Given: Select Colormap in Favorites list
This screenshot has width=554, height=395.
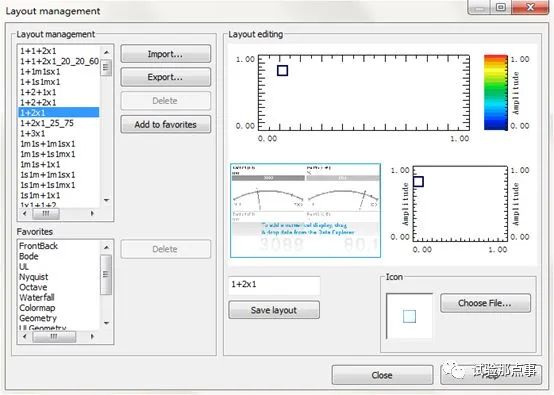Looking at the screenshot, I should [x=58, y=308].
